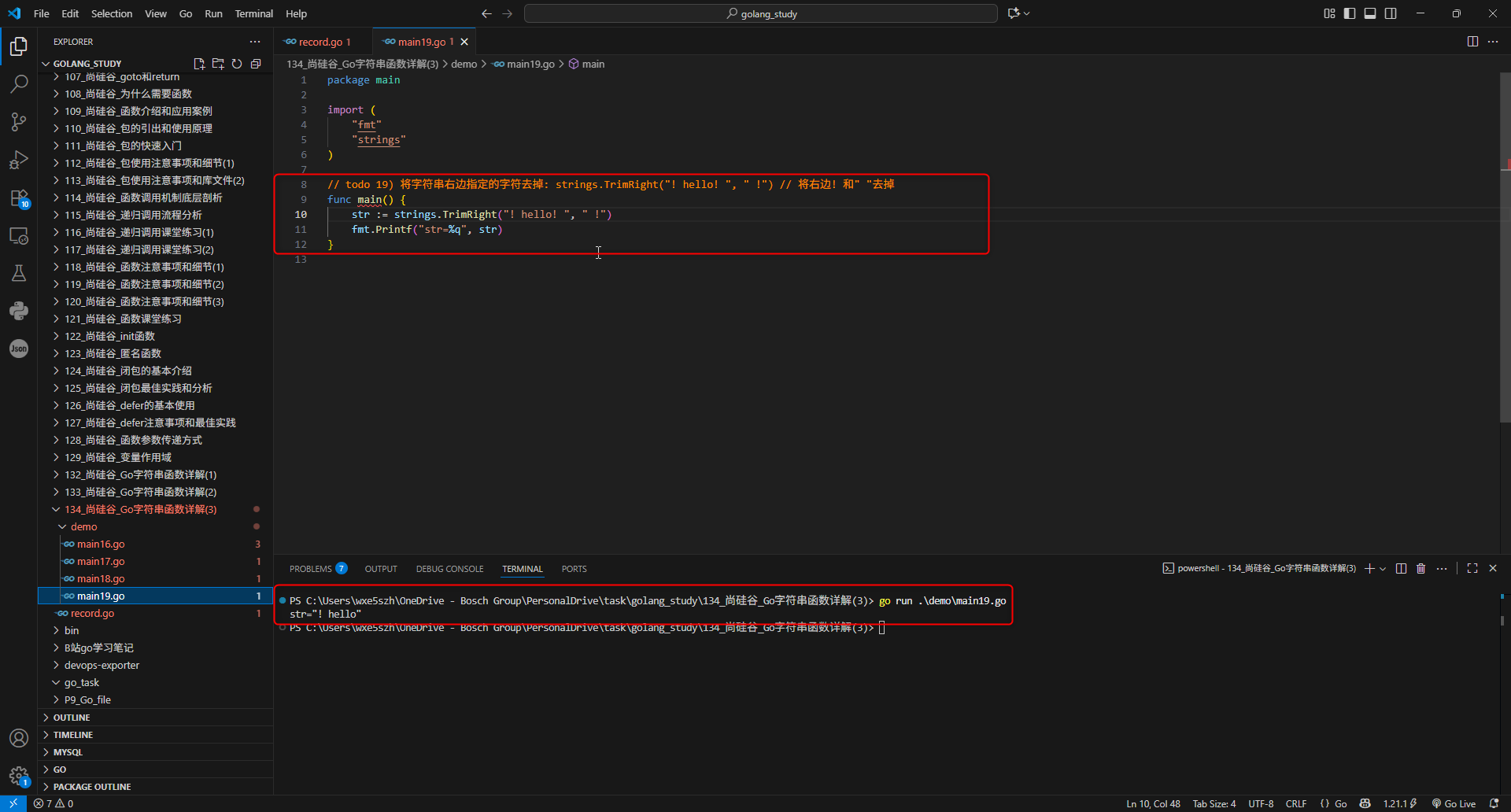Switch to the PORTS panel tab

click(x=574, y=569)
